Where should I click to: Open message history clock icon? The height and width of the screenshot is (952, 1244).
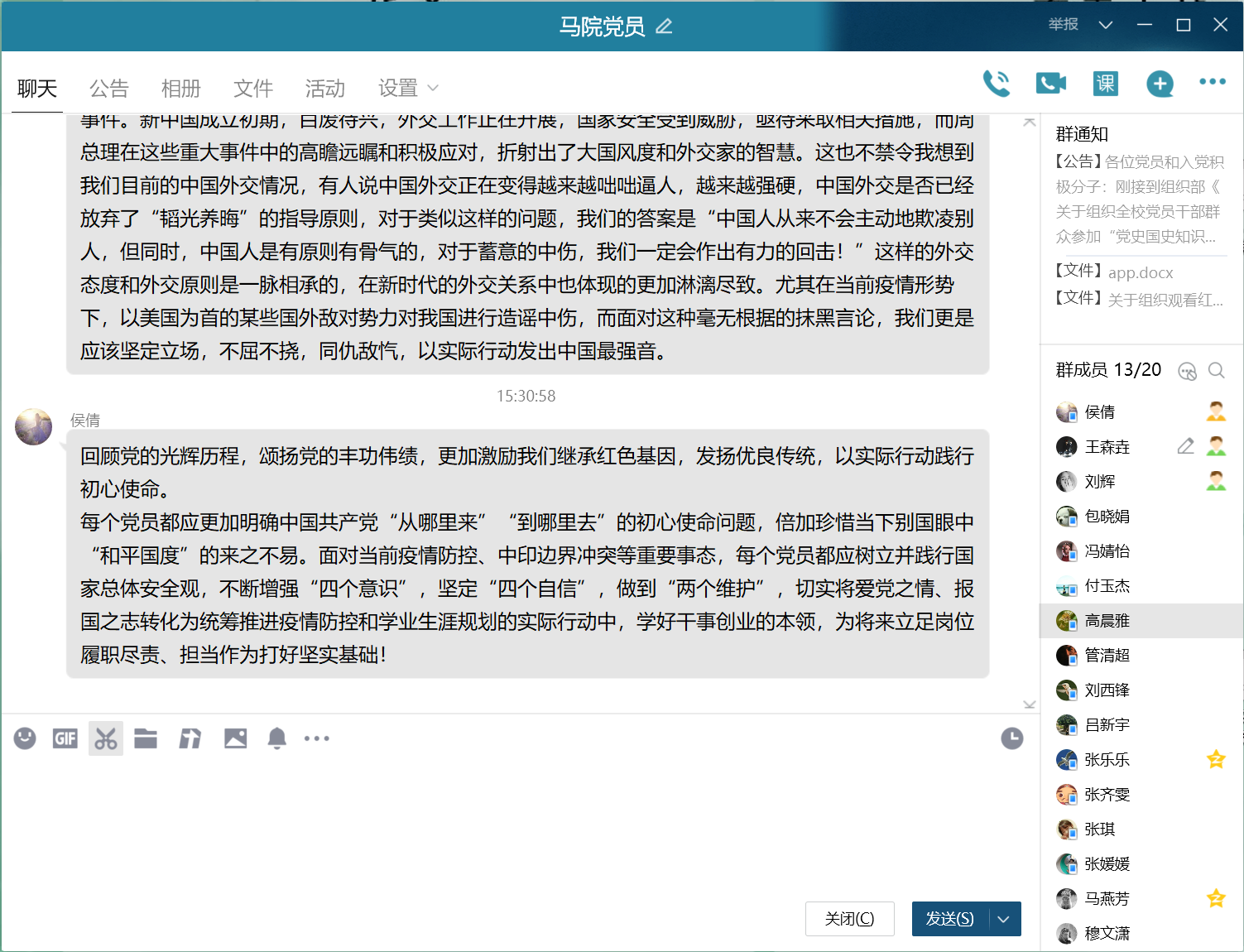pos(1011,738)
